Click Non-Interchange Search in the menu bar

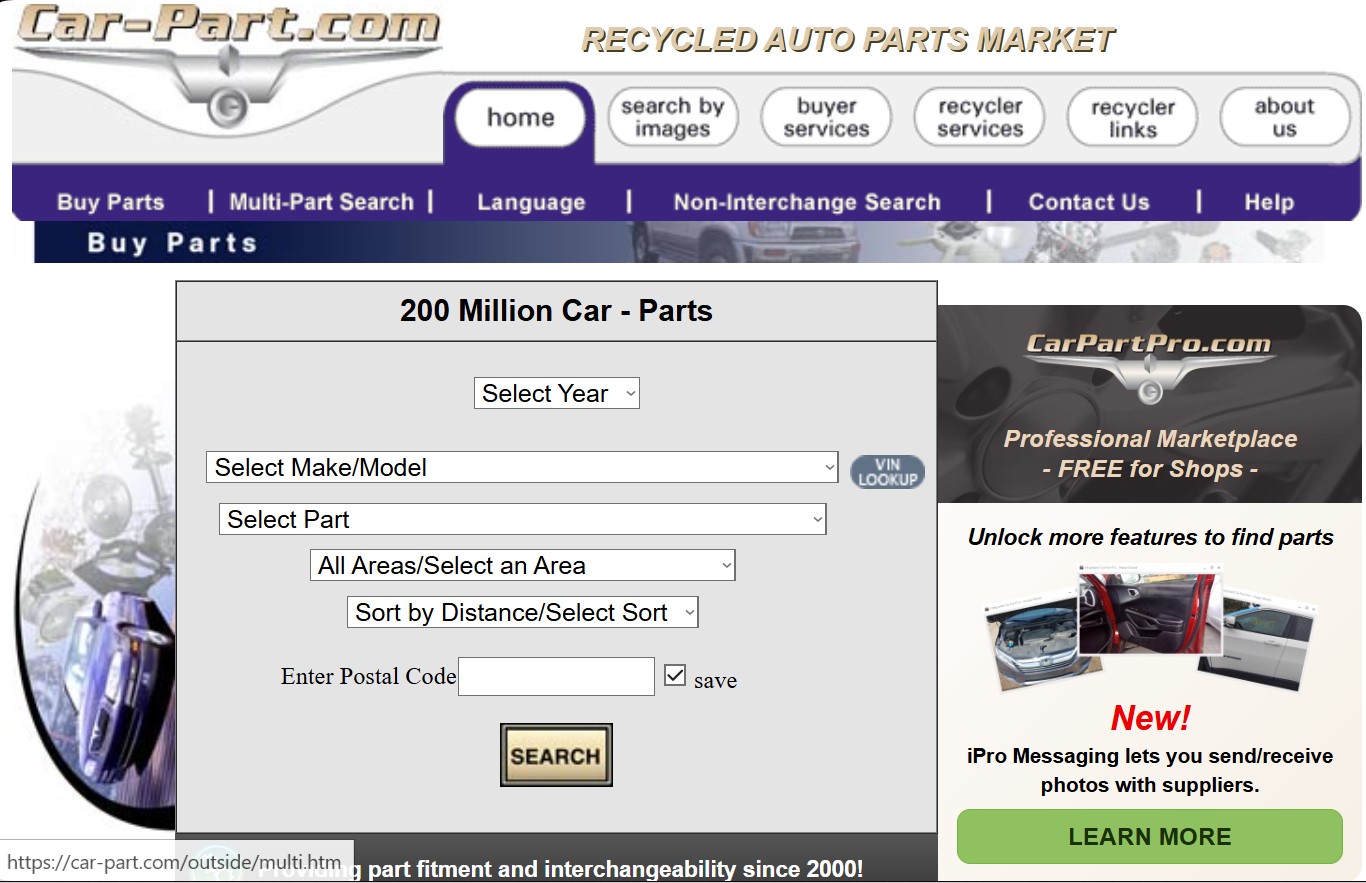[807, 202]
